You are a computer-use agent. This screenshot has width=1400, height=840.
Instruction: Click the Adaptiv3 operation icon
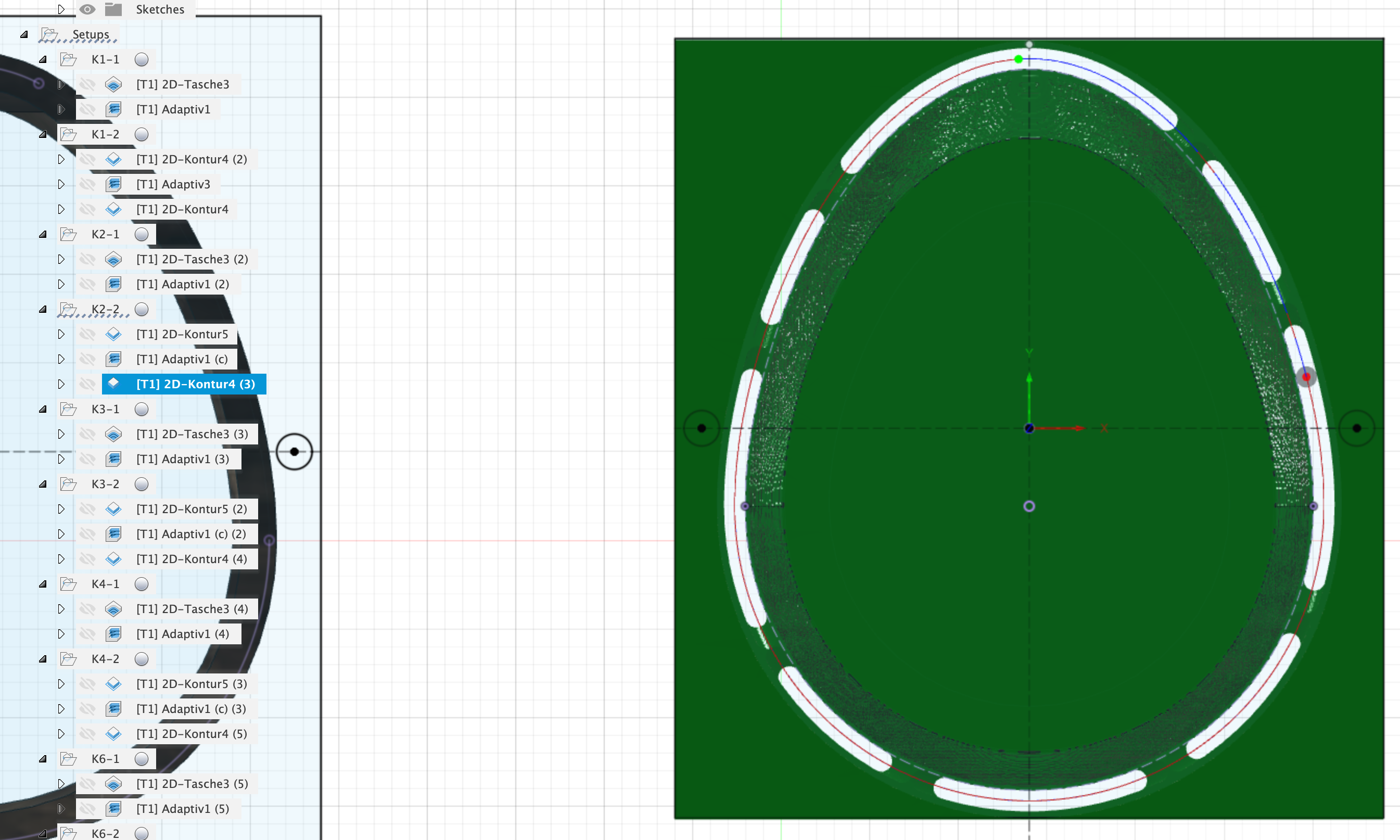(115, 184)
